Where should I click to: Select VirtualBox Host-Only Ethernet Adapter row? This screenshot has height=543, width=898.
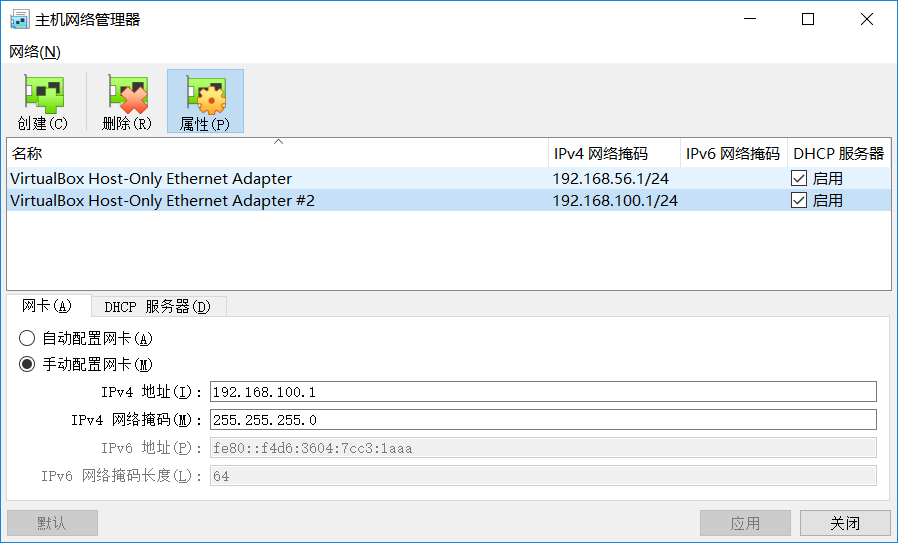coord(449,179)
